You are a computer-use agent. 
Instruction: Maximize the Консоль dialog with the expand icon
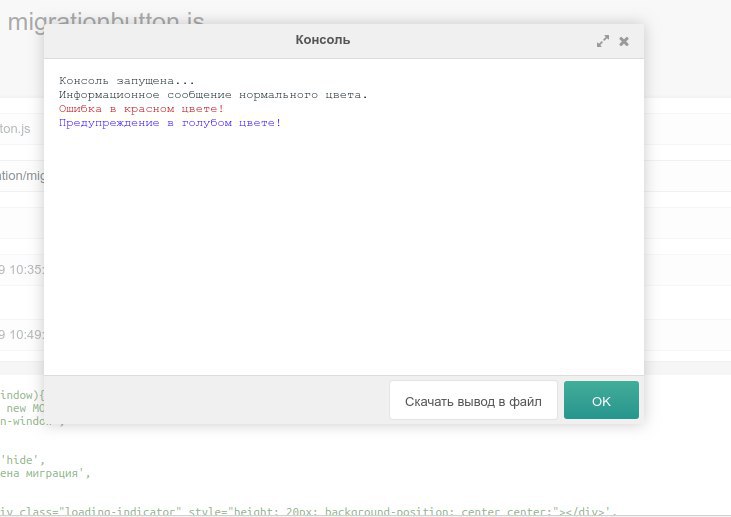(602, 41)
